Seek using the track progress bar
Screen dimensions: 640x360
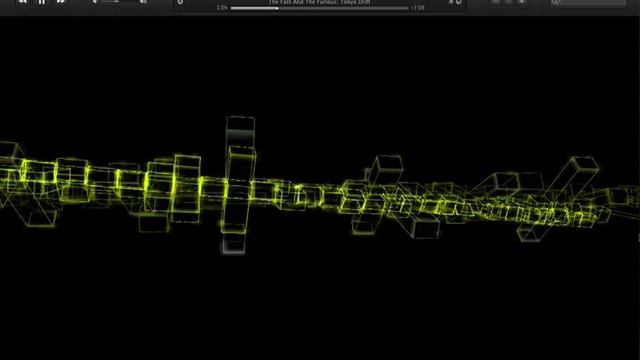click(x=319, y=8)
